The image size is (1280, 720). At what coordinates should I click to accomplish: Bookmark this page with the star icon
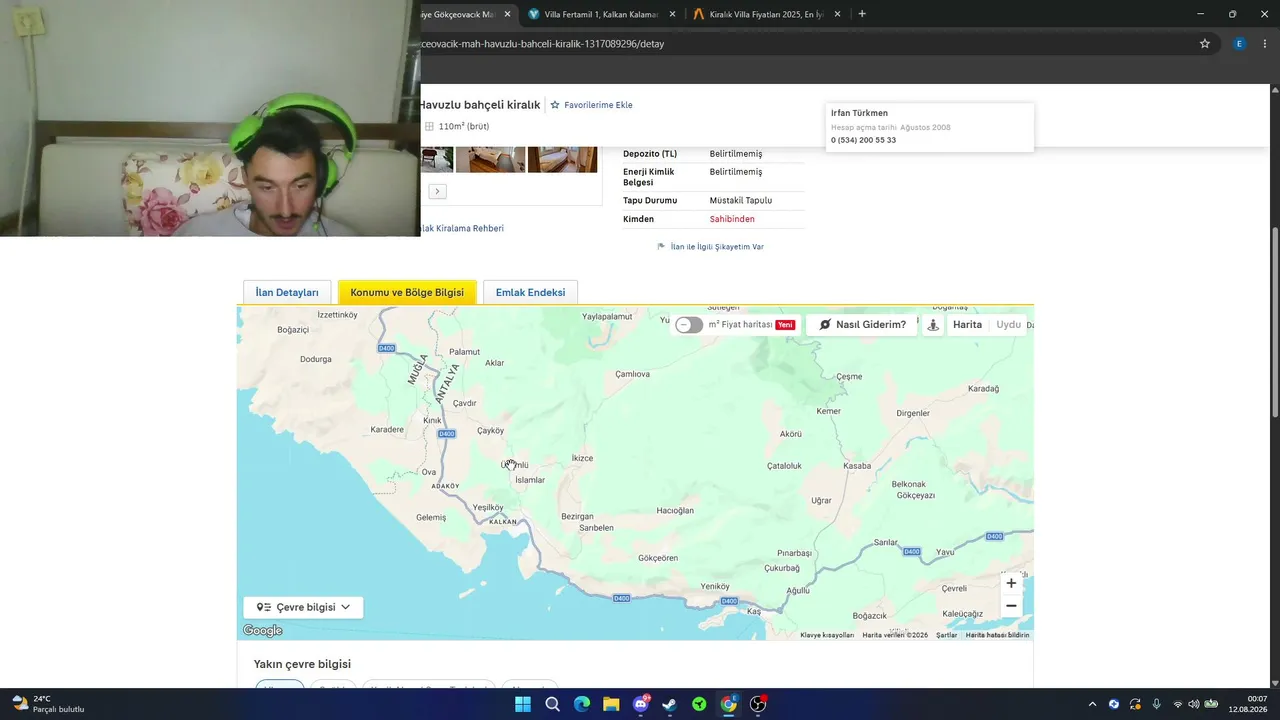(1205, 43)
